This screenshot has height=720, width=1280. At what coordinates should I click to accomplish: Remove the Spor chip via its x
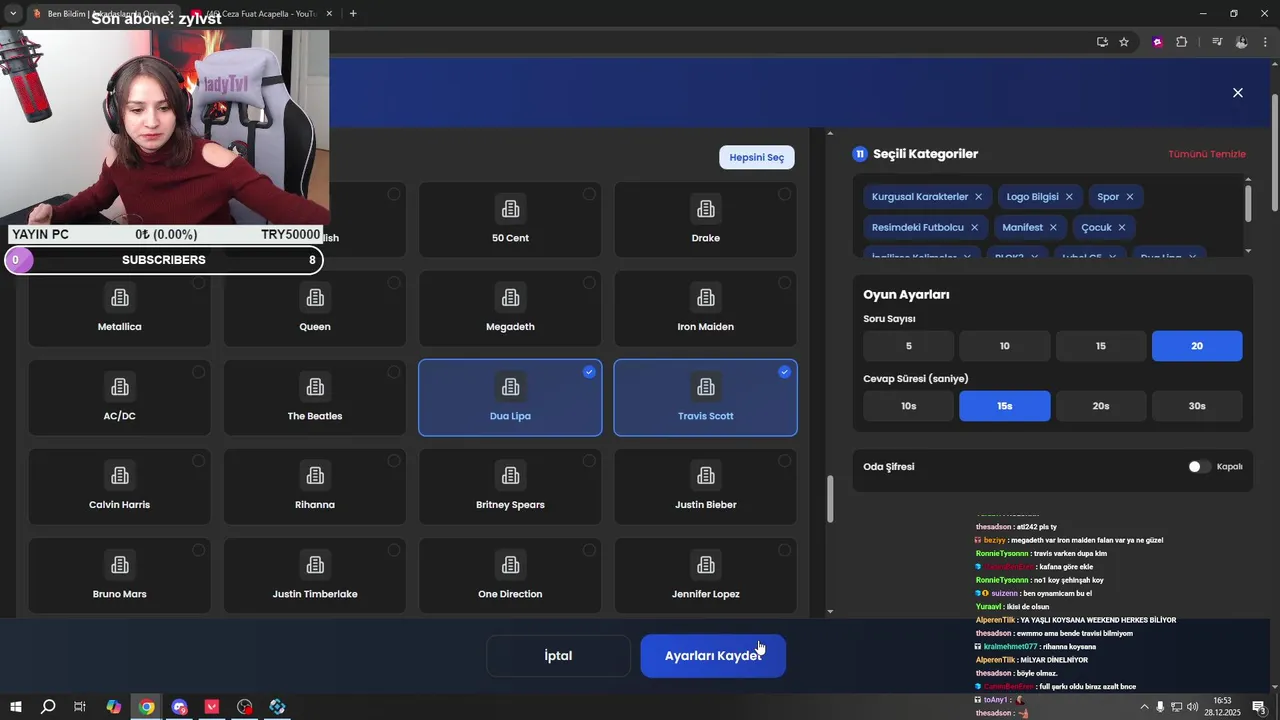point(1130,197)
